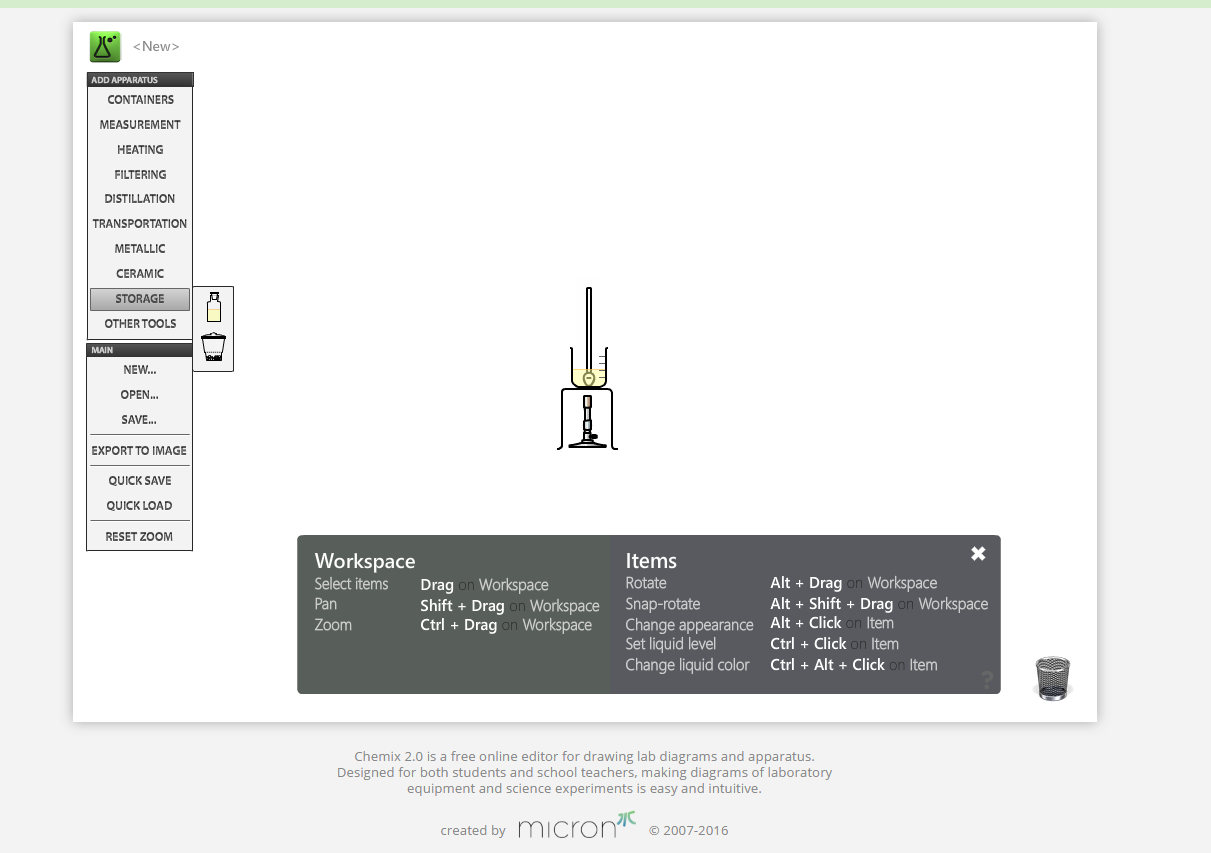Click Export to Image
This screenshot has height=853, width=1211.
[x=140, y=451]
